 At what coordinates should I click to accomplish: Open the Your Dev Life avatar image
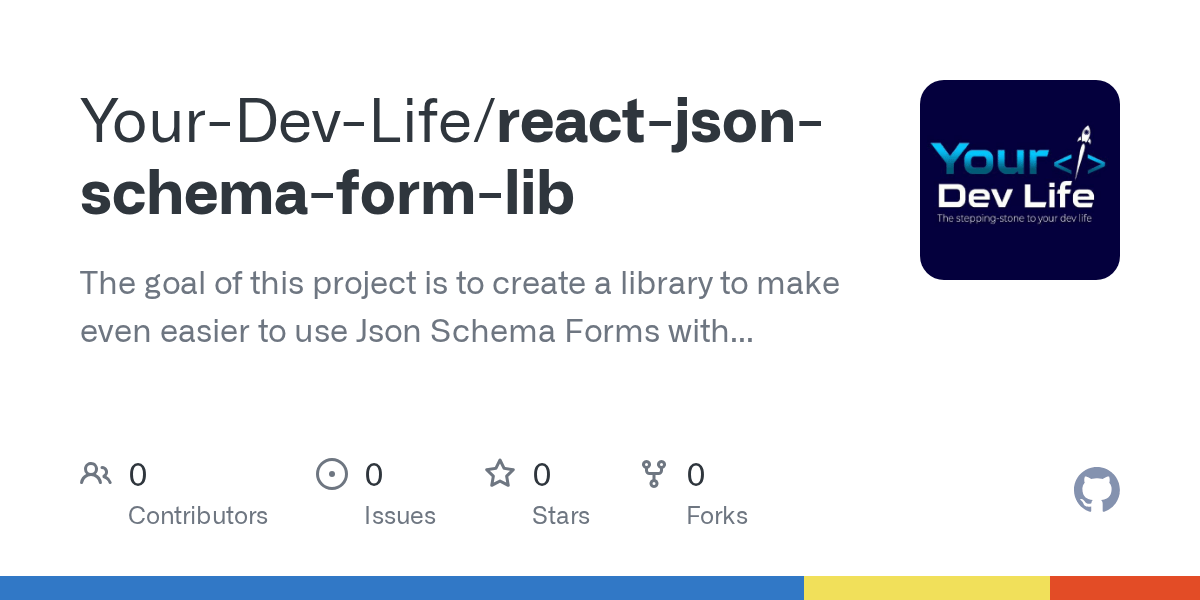pos(1020,180)
